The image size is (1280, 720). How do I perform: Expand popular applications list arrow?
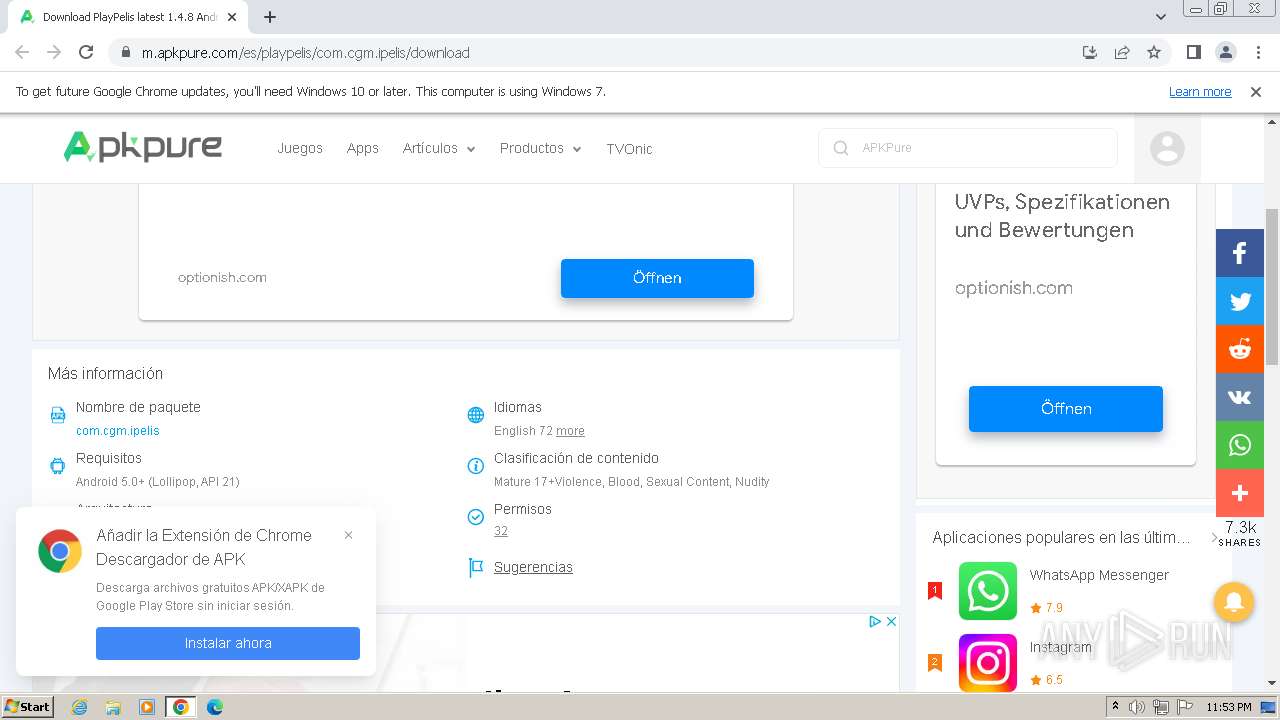tap(1214, 538)
